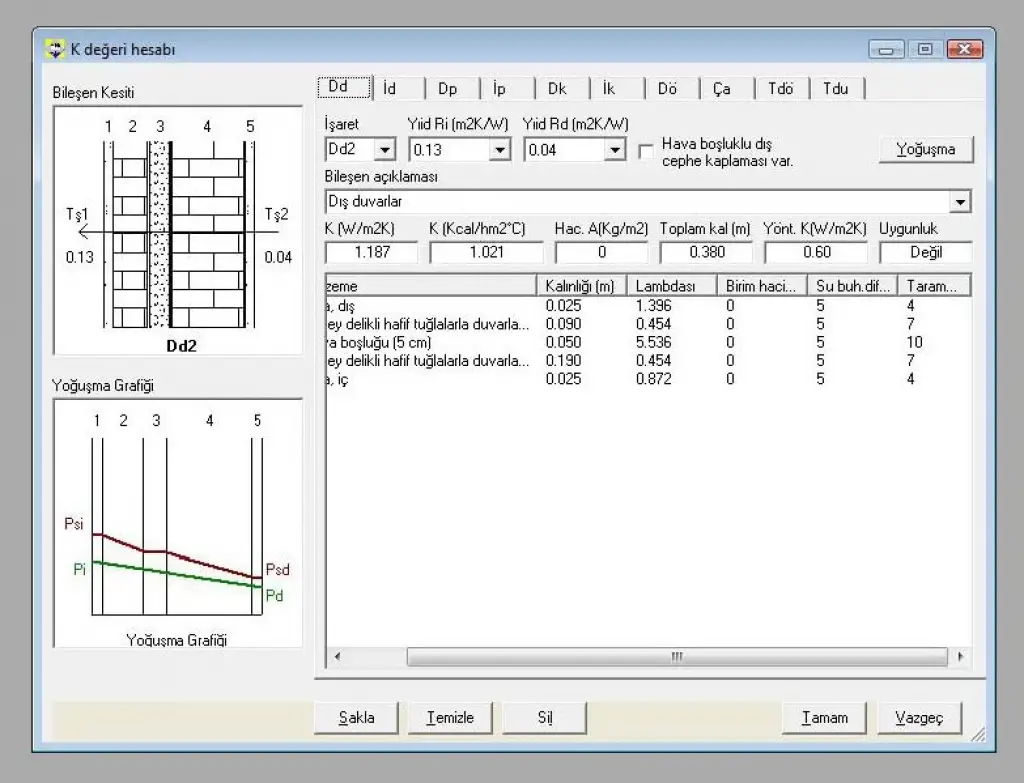Click the Yoğuşma Grafiği condensation chart
Image resolution: width=1024 pixels, height=783 pixels.
[178, 523]
